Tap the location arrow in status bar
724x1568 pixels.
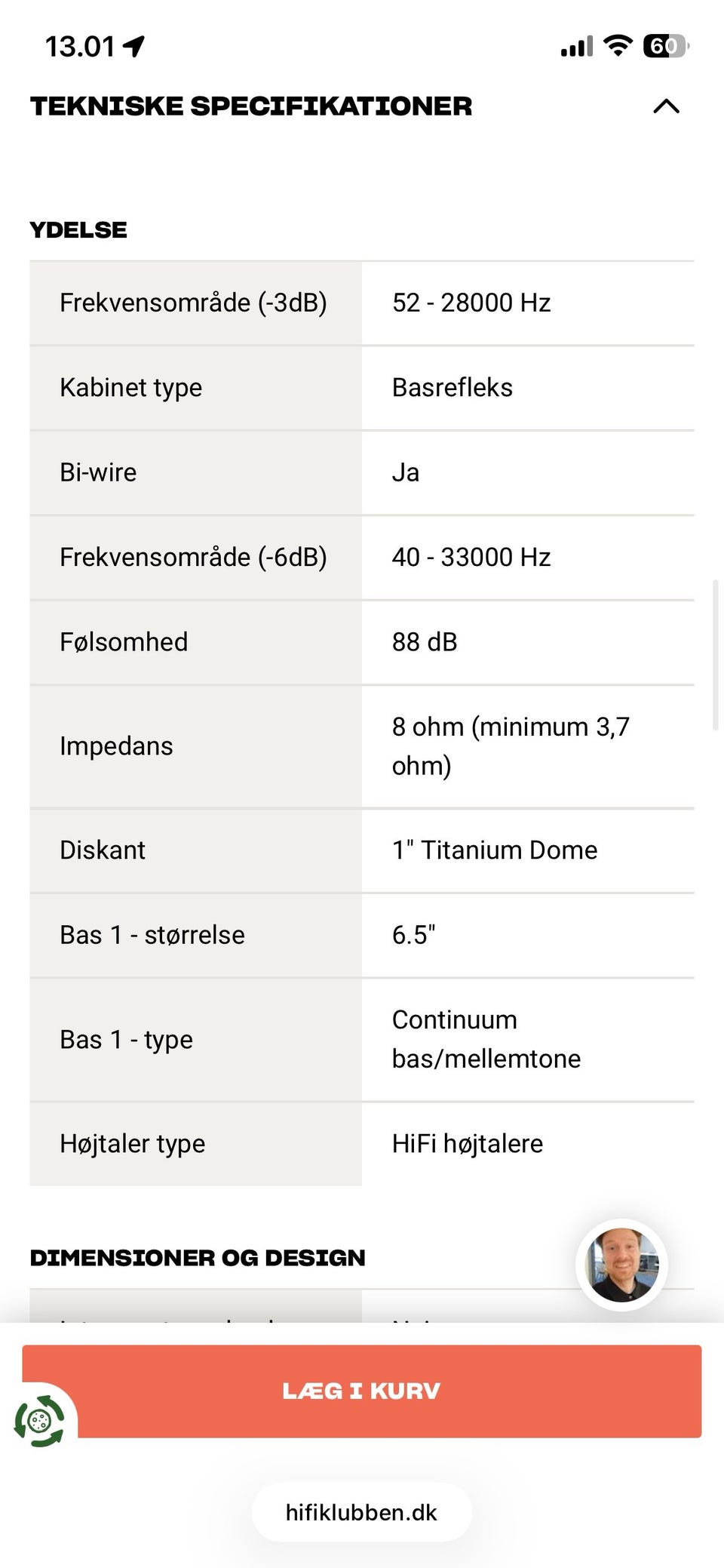[x=135, y=47]
